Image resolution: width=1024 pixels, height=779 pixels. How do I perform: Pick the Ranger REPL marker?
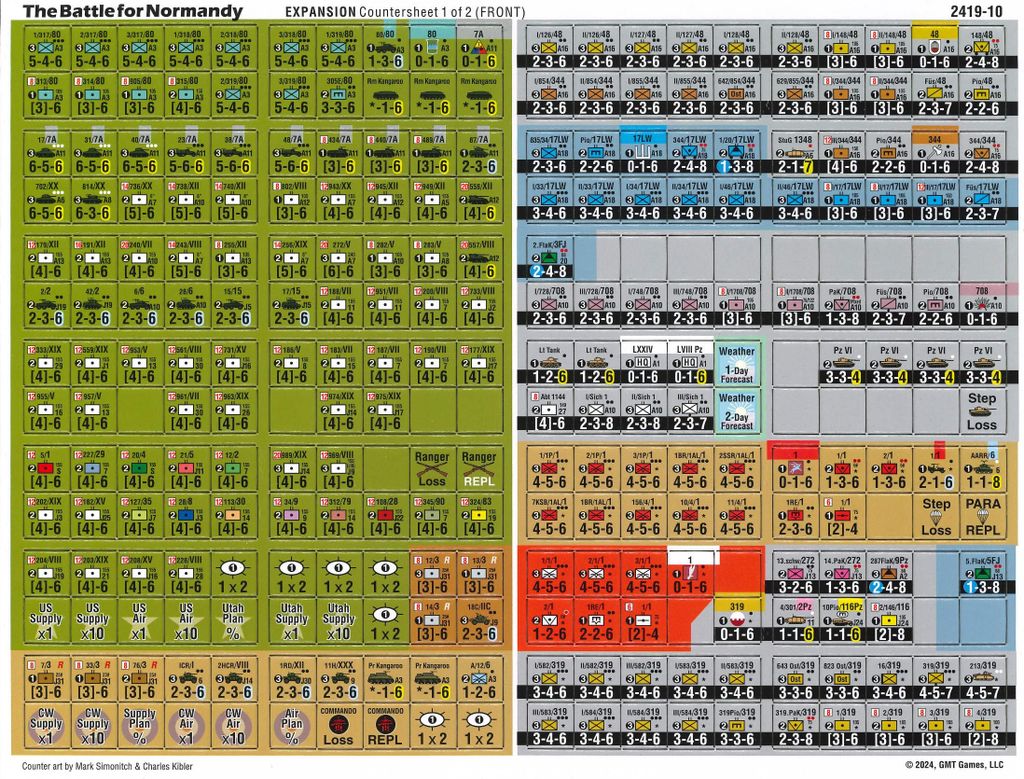pos(479,469)
